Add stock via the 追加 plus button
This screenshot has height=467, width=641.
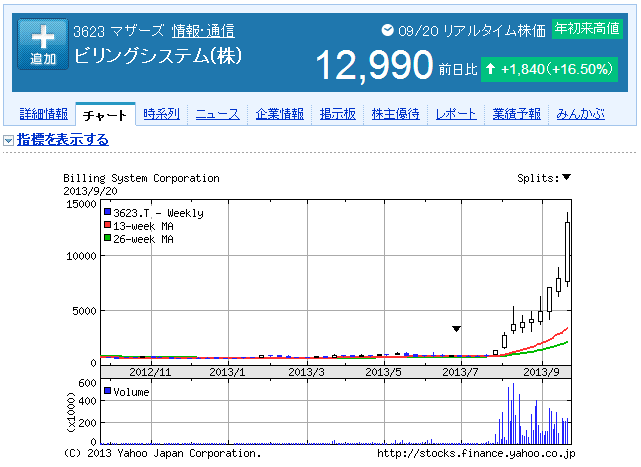click(43, 44)
